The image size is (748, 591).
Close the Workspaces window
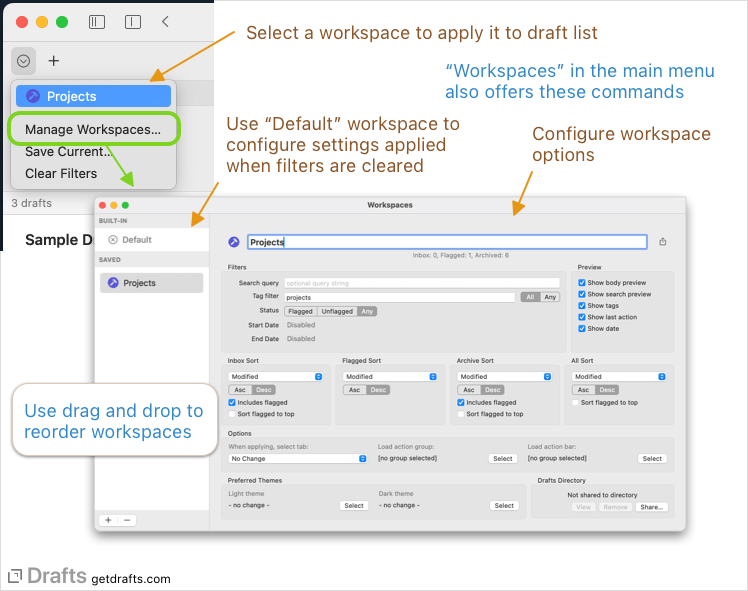click(102, 205)
